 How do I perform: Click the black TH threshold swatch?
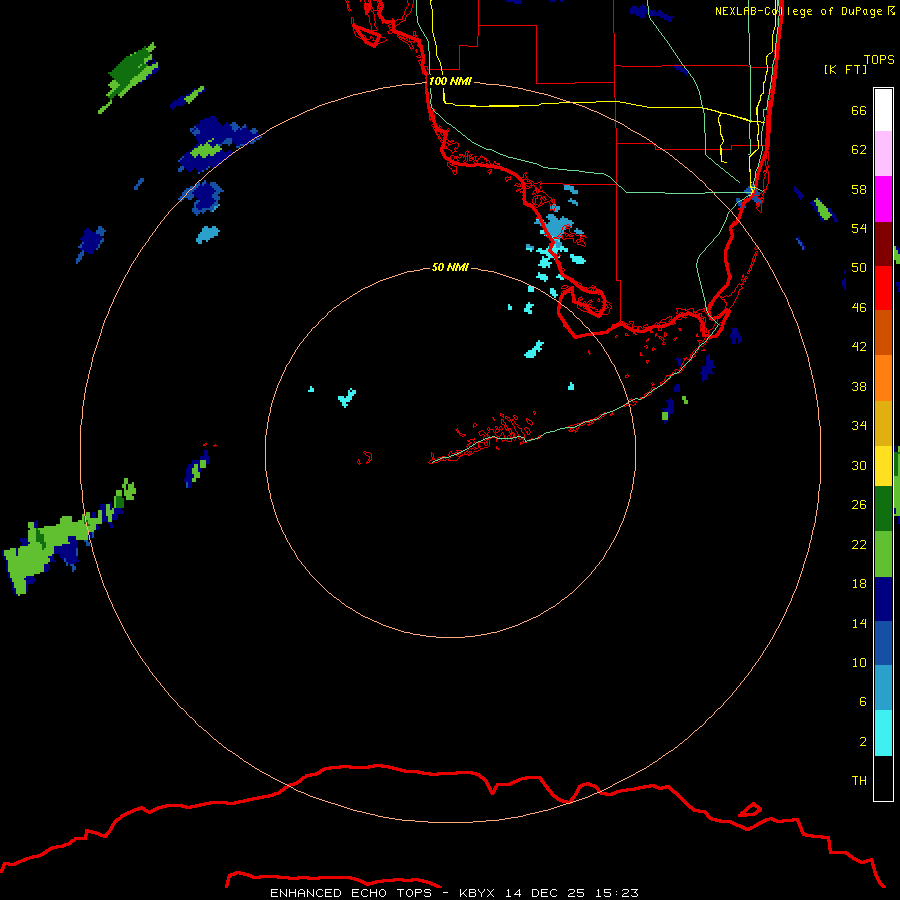click(883, 778)
